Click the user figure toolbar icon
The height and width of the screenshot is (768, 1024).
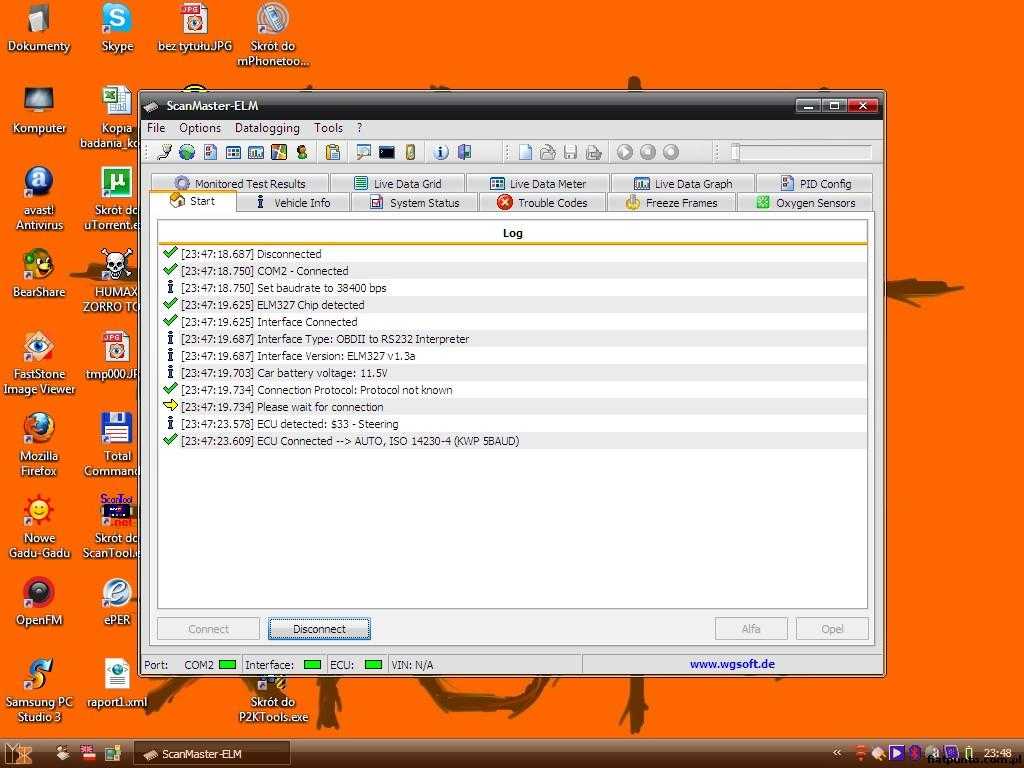pyautogui.click(x=302, y=152)
